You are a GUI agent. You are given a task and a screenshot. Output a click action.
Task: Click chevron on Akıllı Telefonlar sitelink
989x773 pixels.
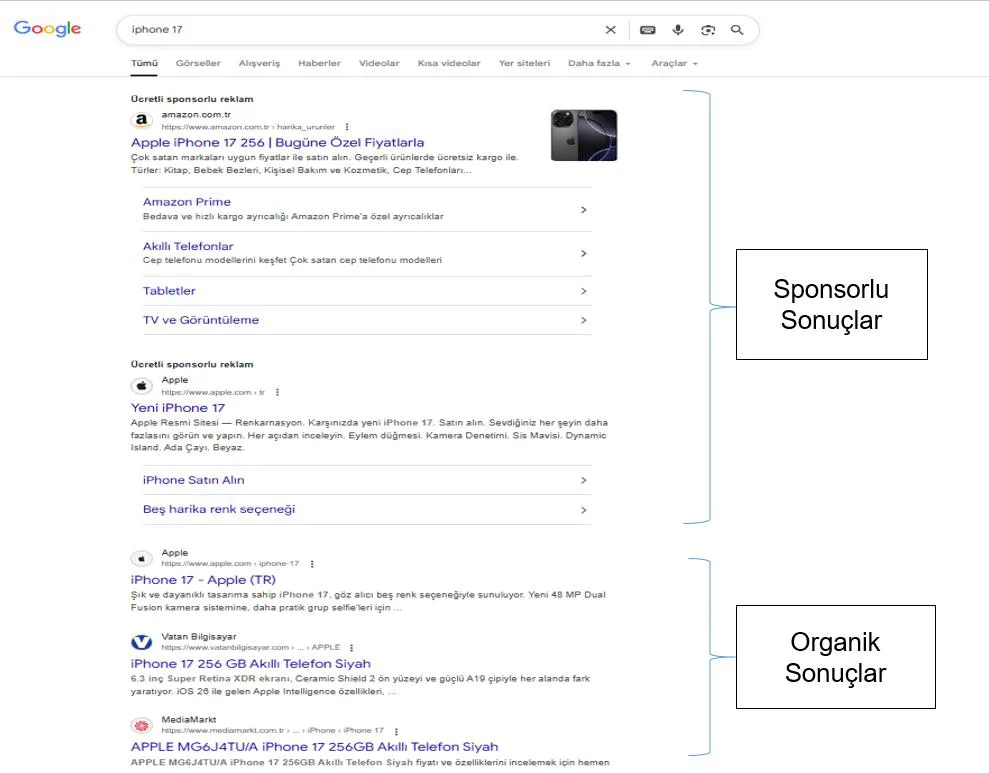[x=583, y=253]
